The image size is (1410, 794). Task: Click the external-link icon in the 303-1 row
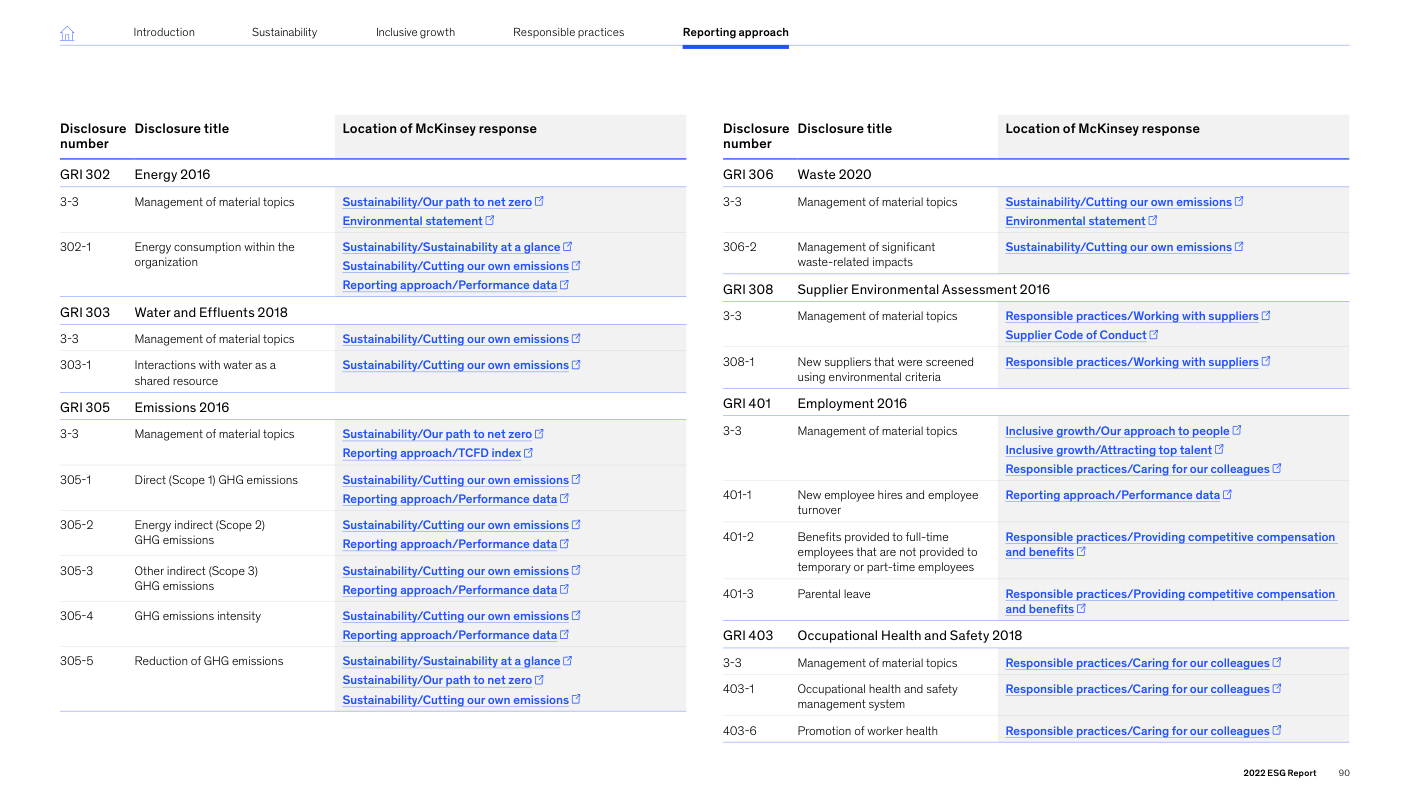coord(576,365)
